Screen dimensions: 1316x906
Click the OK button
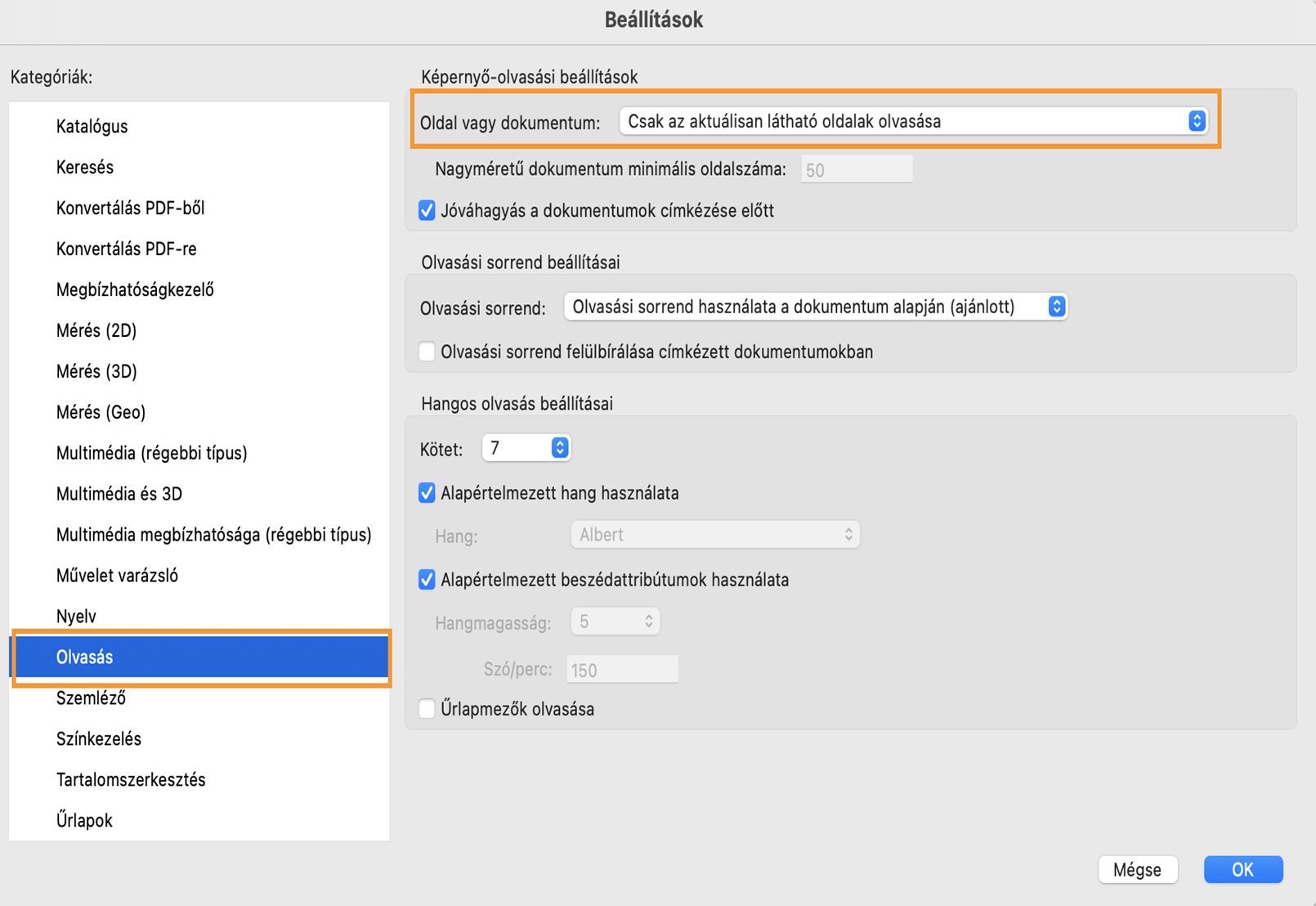[x=1242, y=869]
